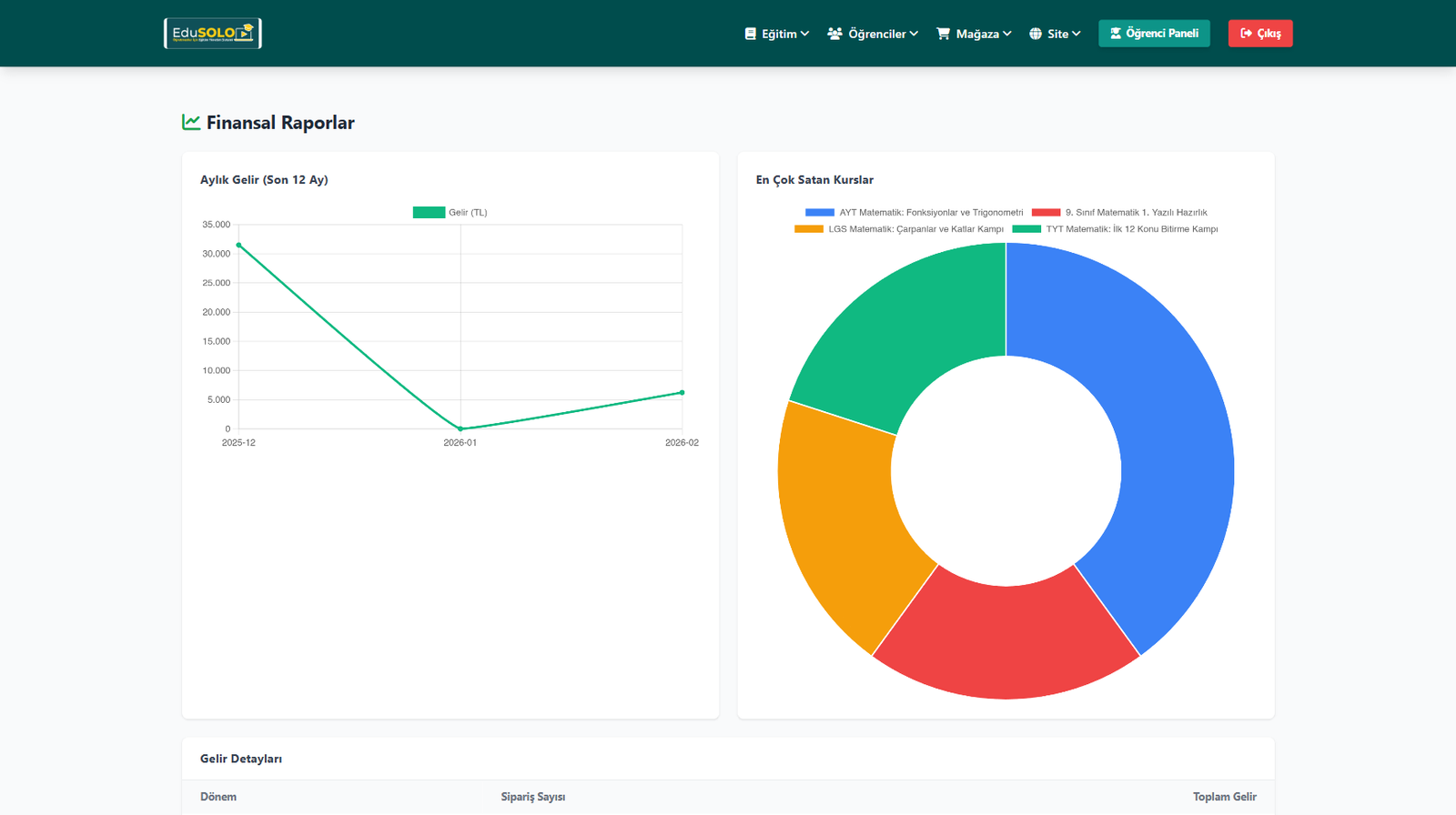Click the globe icon beside Site

tap(1036, 34)
